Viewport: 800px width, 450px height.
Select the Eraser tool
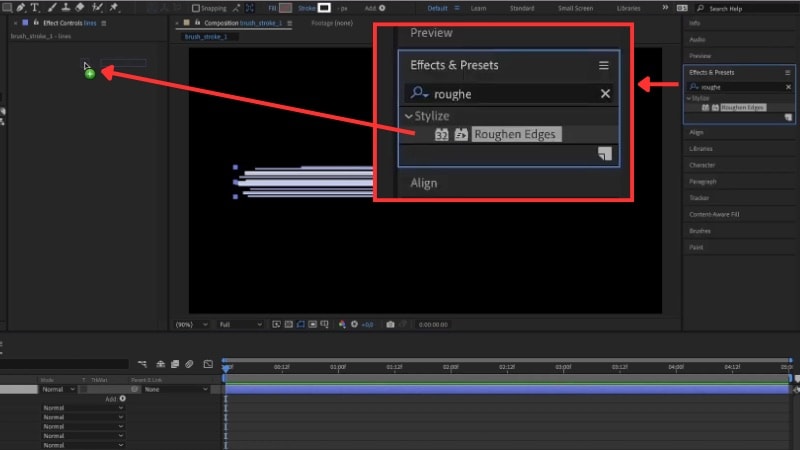(80, 8)
